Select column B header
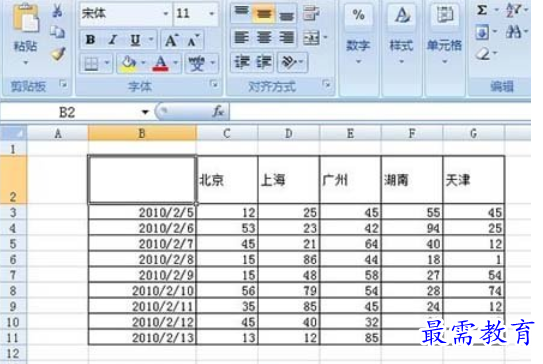 (142, 133)
